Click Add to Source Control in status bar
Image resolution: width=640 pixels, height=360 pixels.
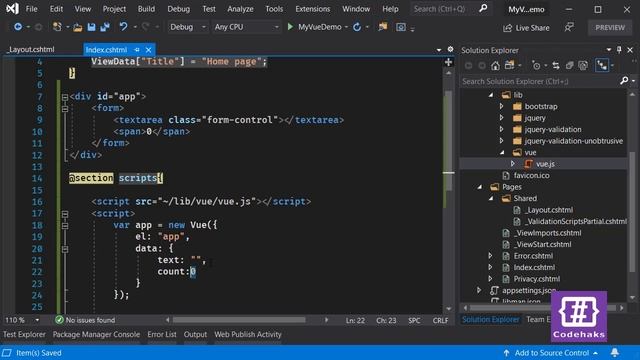coord(551,353)
